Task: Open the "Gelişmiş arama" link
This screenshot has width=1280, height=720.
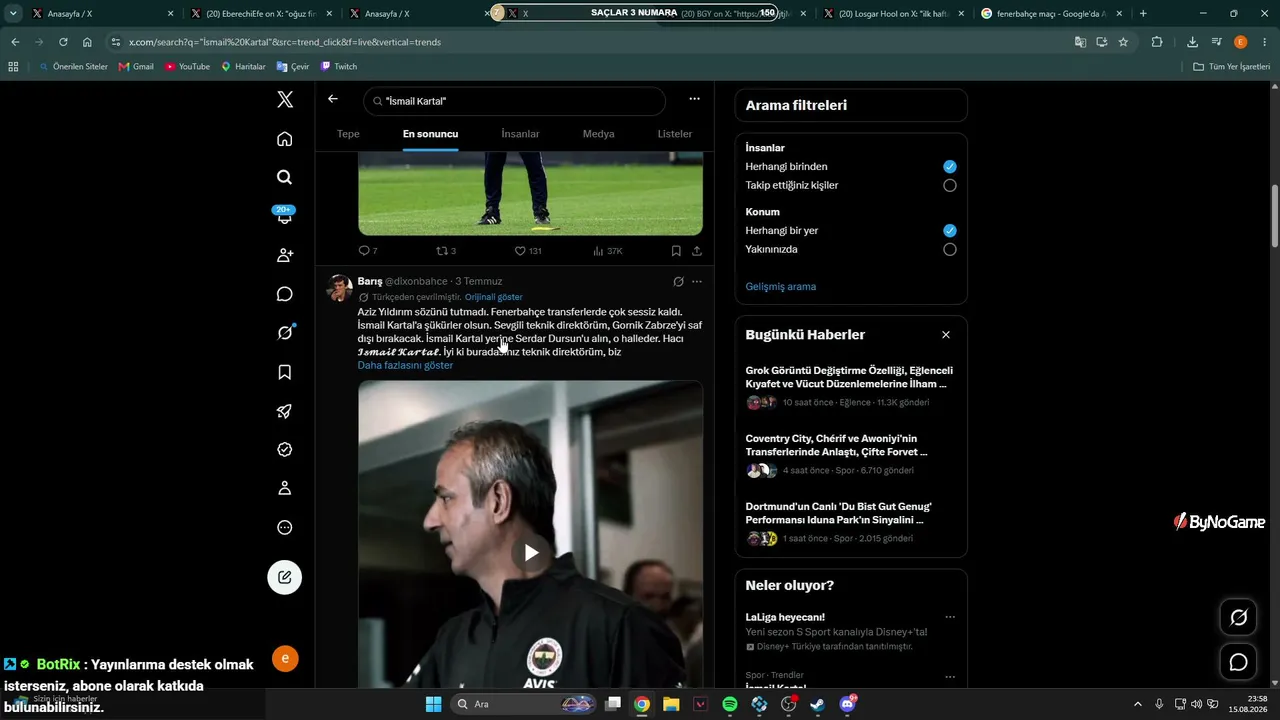Action: [781, 287]
